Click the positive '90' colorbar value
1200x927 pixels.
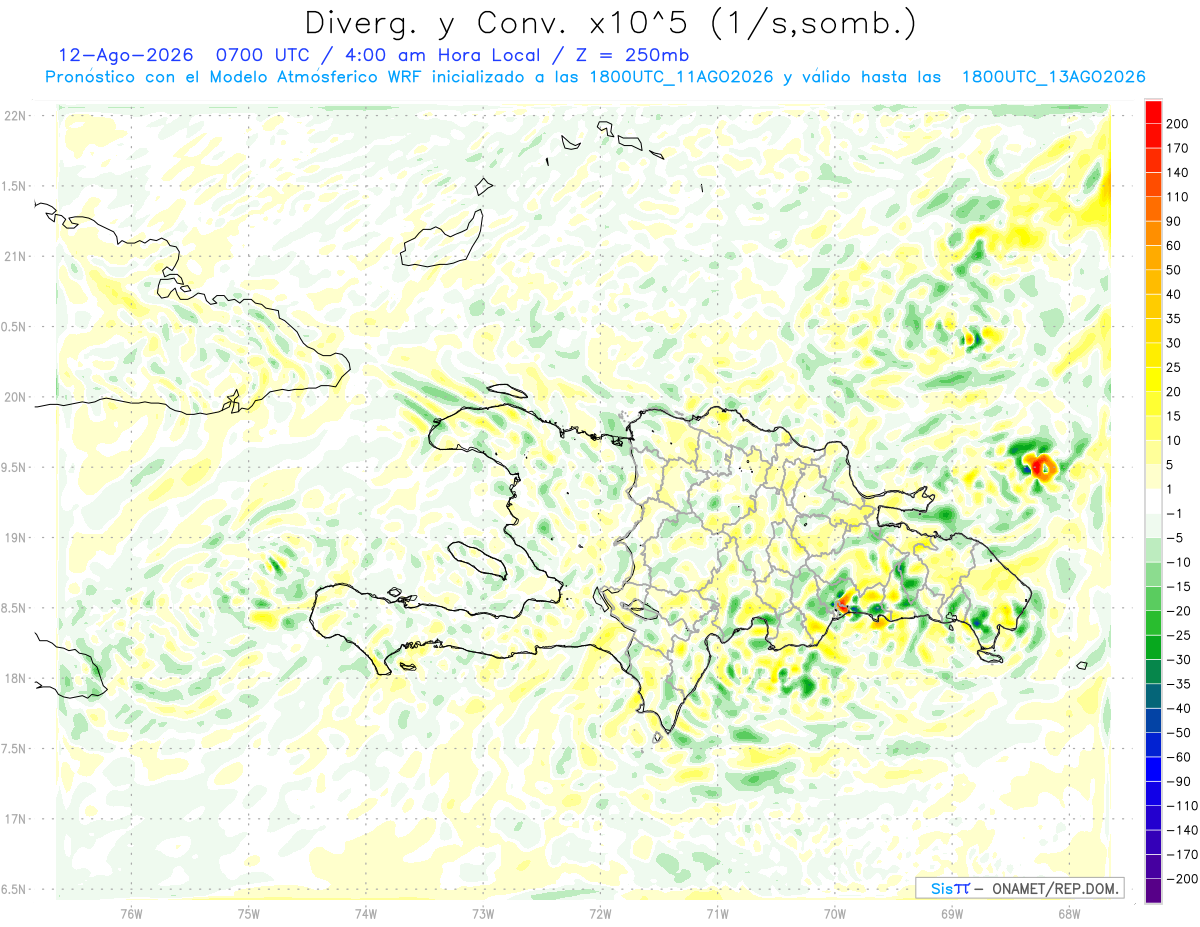(x=1174, y=221)
